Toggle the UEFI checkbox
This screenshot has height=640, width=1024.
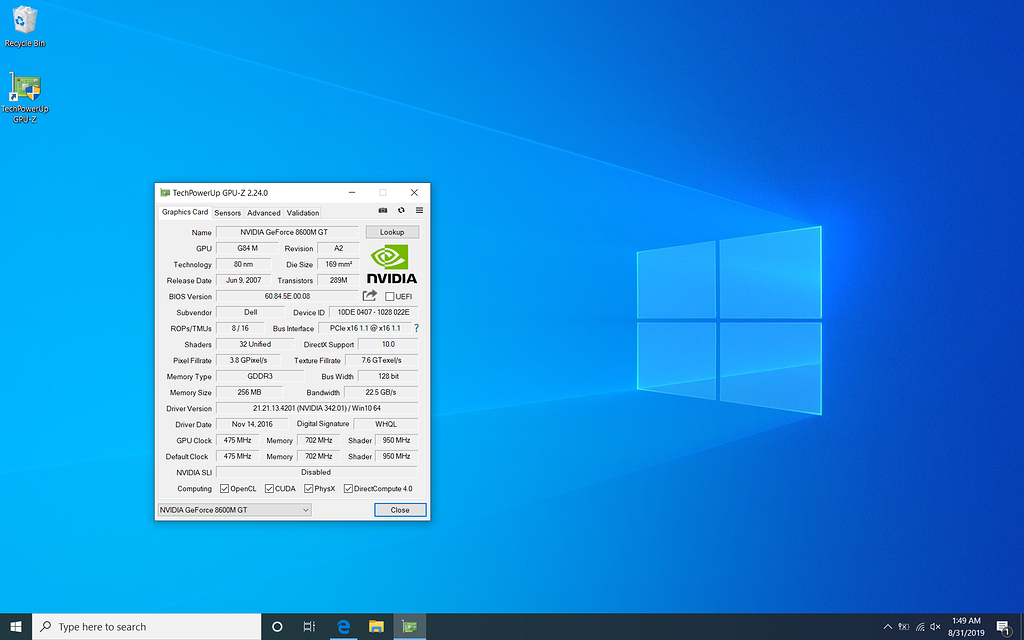[x=390, y=297]
